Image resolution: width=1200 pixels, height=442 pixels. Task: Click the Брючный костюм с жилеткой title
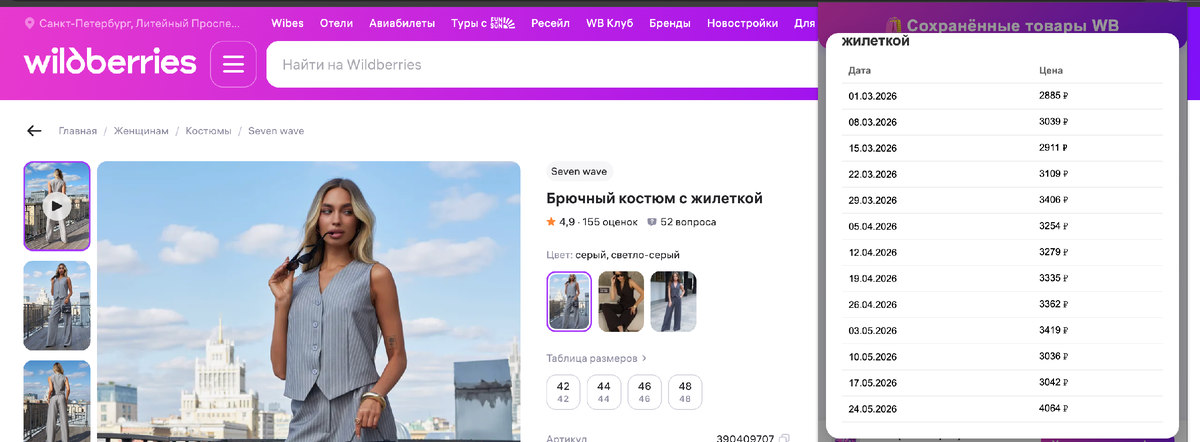655,198
